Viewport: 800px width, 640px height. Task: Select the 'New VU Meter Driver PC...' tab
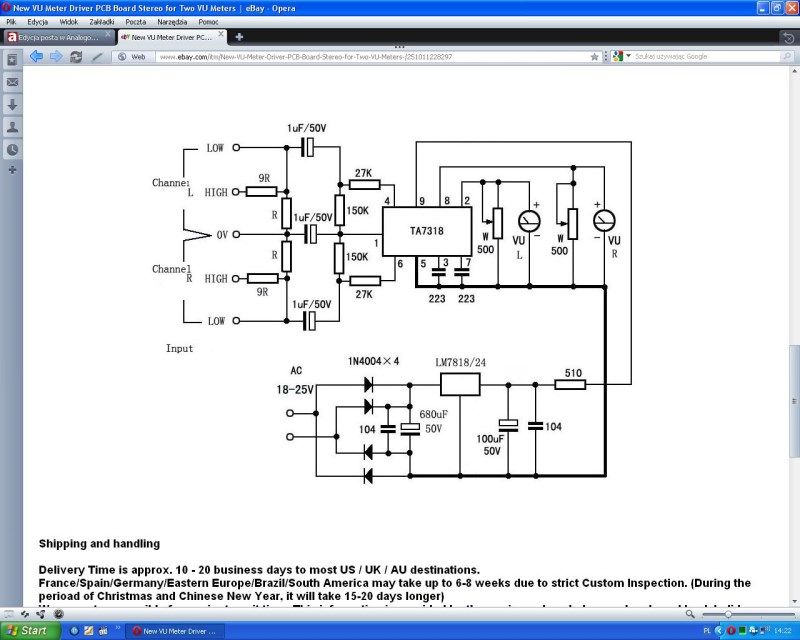coord(171,37)
